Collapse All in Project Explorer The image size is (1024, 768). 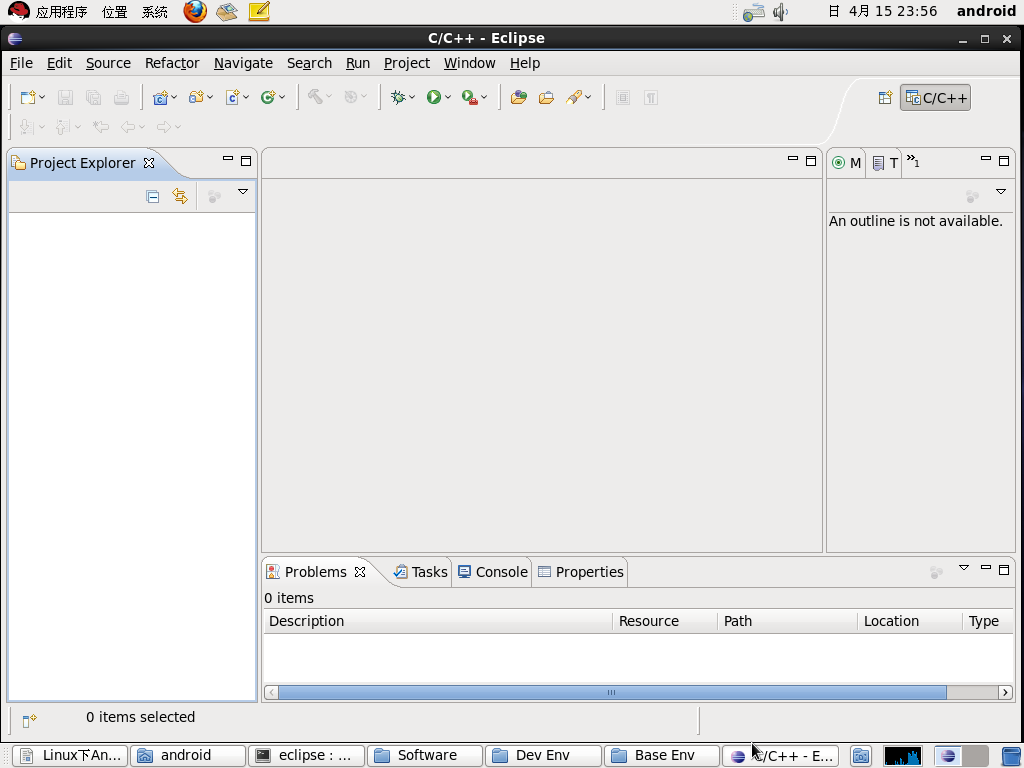[x=152, y=196]
